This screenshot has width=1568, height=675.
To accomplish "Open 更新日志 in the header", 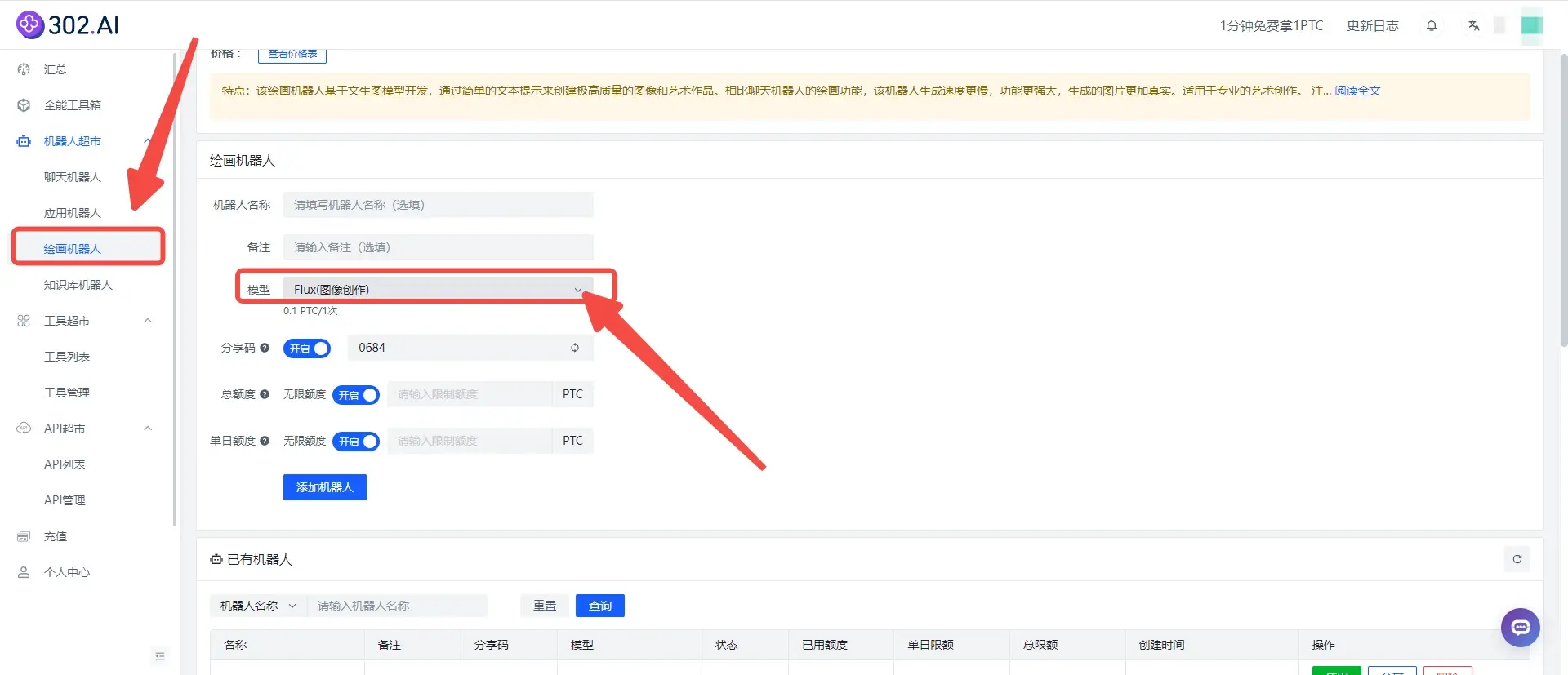I will tap(1373, 25).
